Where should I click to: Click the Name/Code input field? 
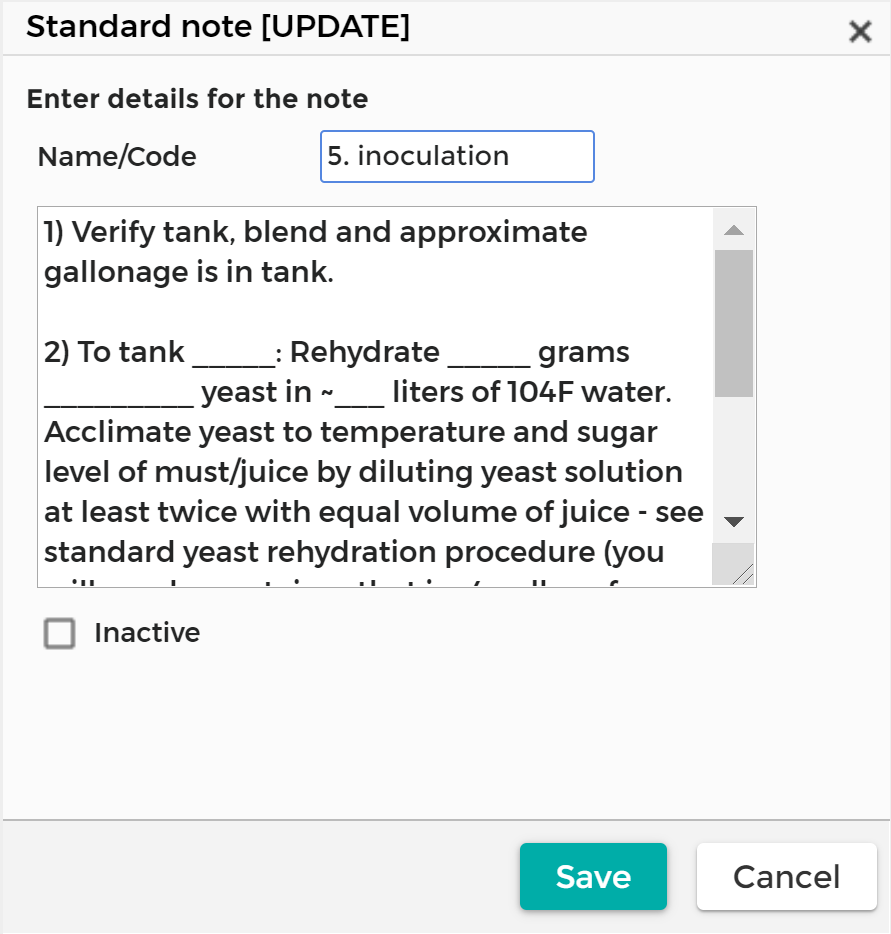pyautogui.click(x=457, y=157)
